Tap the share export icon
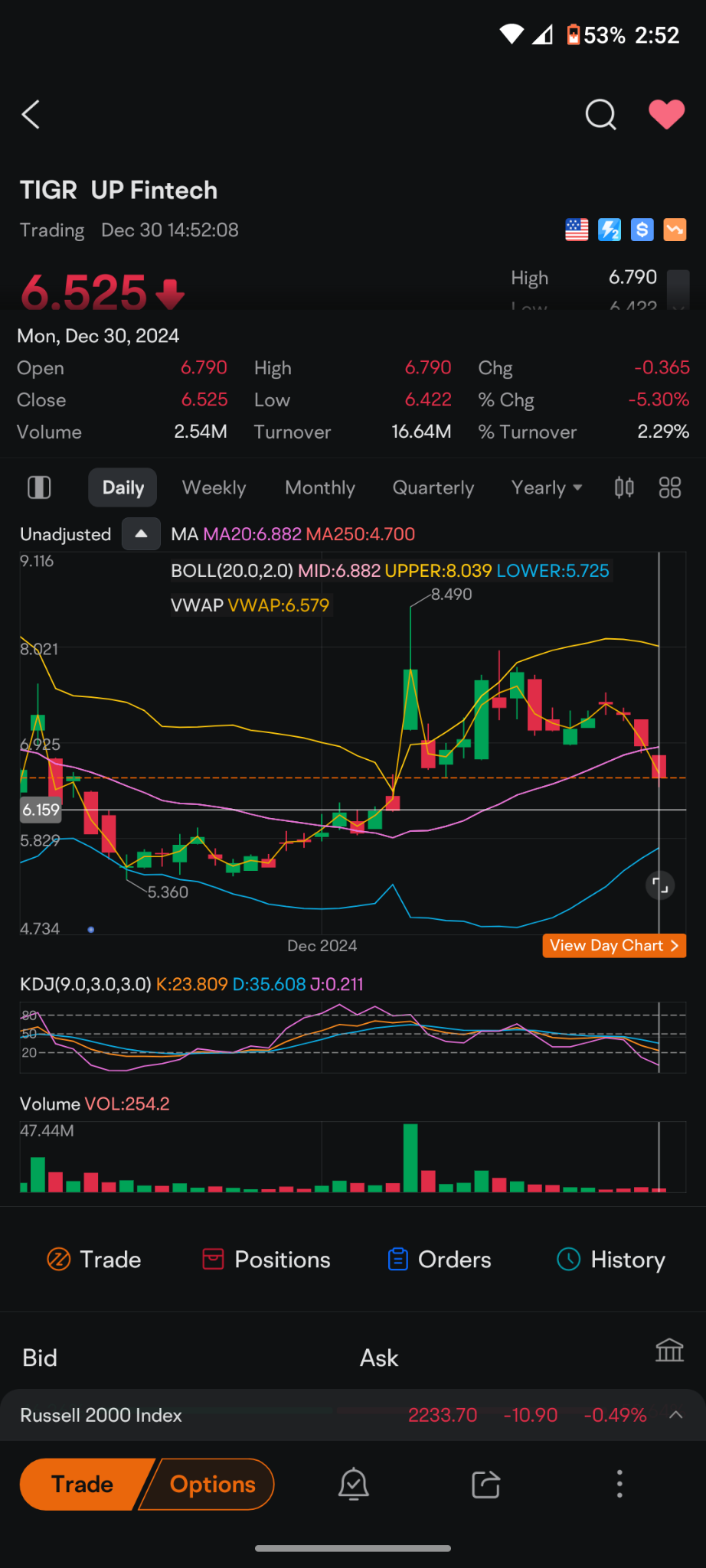The height and width of the screenshot is (1568, 706). (486, 1485)
